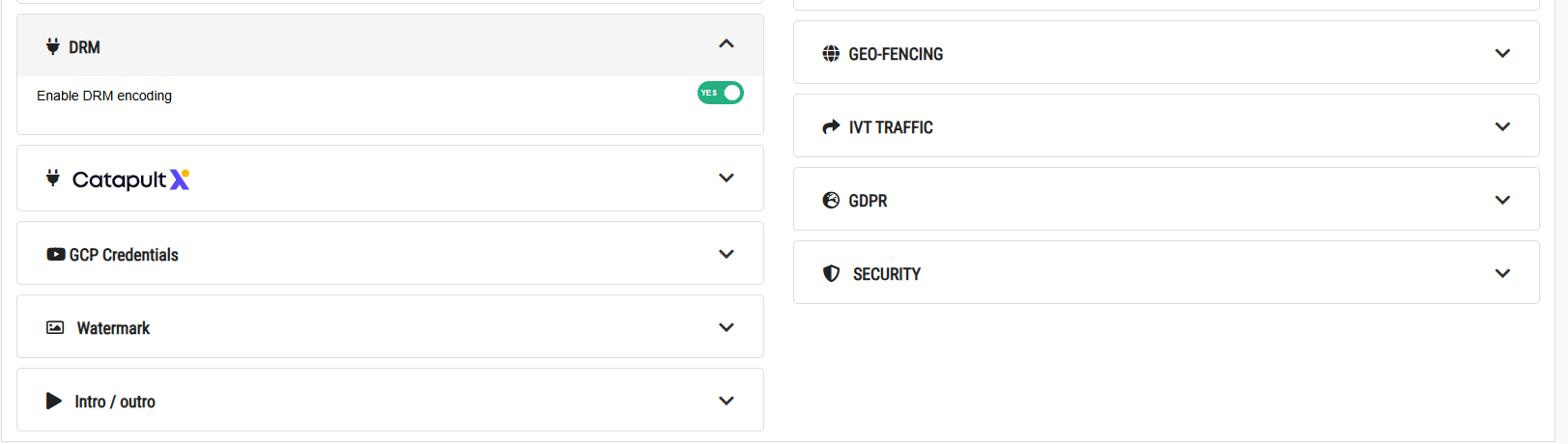1568x444 pixels.
Task: Collapse the DRM section chevron
Action: [727, 43]
